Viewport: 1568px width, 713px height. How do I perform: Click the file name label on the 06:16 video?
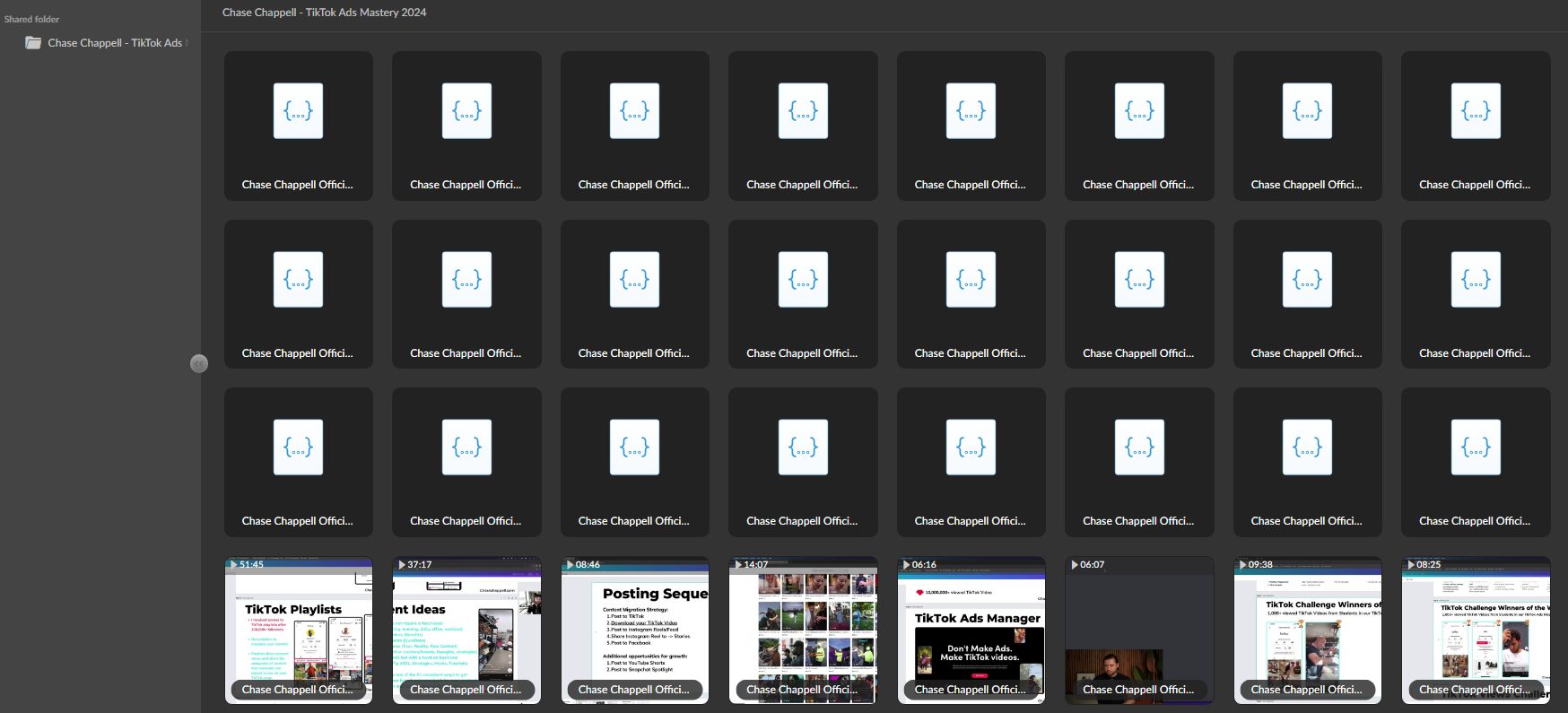click(971, 690)
